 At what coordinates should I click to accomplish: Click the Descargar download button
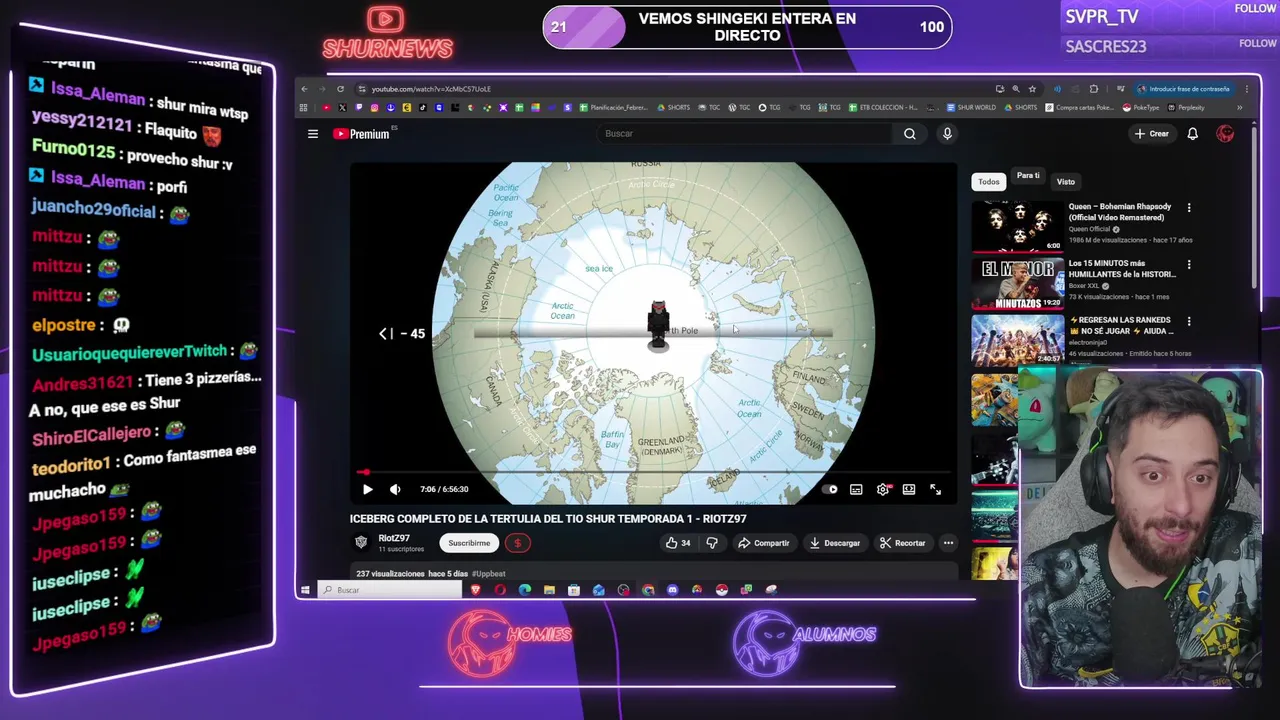coord(835,543)
